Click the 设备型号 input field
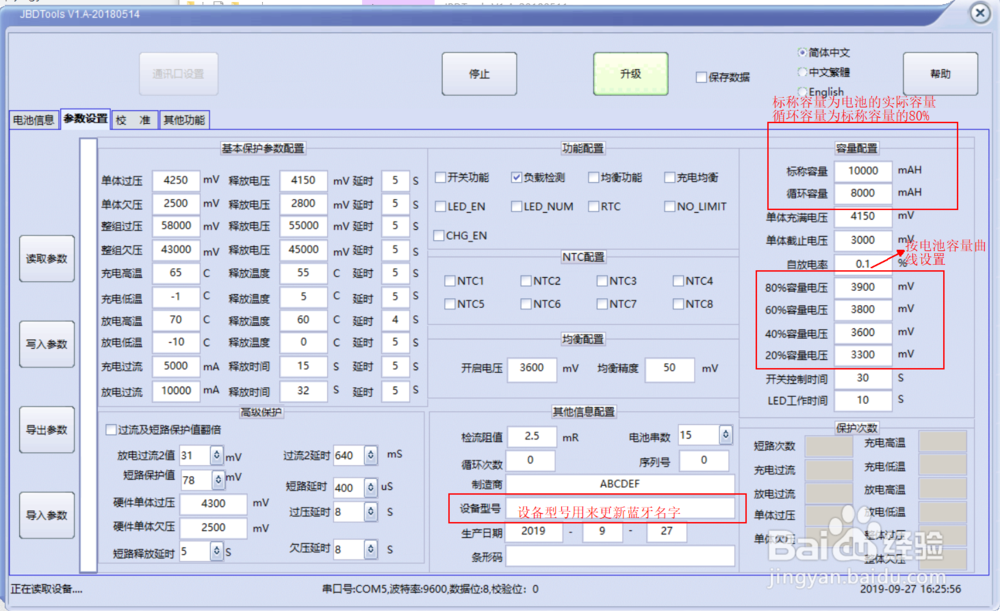The width and height of the screenshot is (1000, 611). click(x=620, y=508)
